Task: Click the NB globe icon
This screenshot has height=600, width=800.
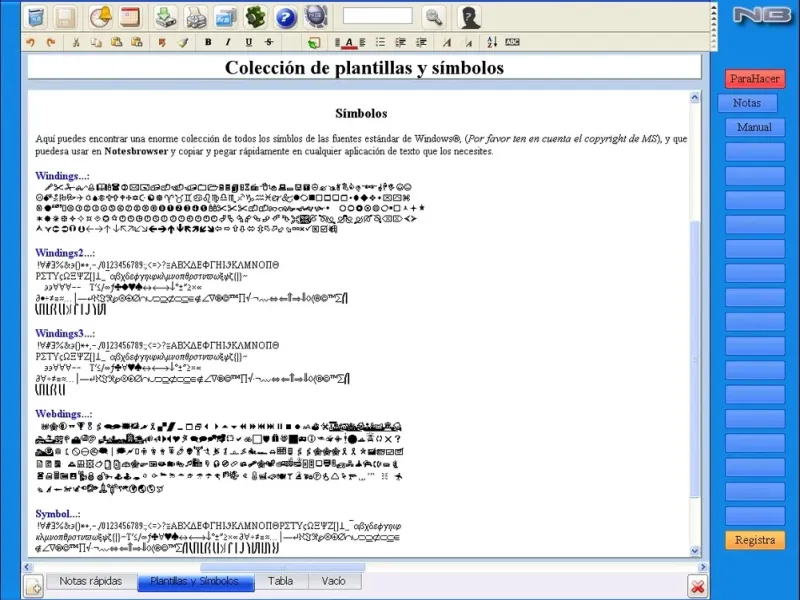Action: coord(315,17)
